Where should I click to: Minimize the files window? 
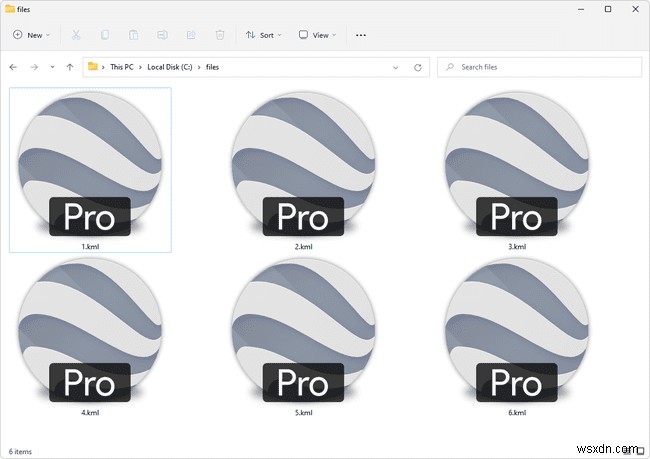point(581,9)
